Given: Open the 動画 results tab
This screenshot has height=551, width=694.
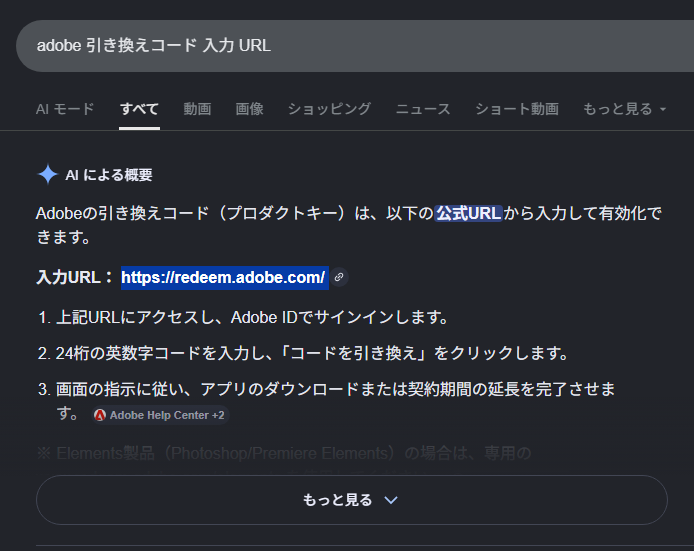Looking at the screenshot, I should click(197, 109).
